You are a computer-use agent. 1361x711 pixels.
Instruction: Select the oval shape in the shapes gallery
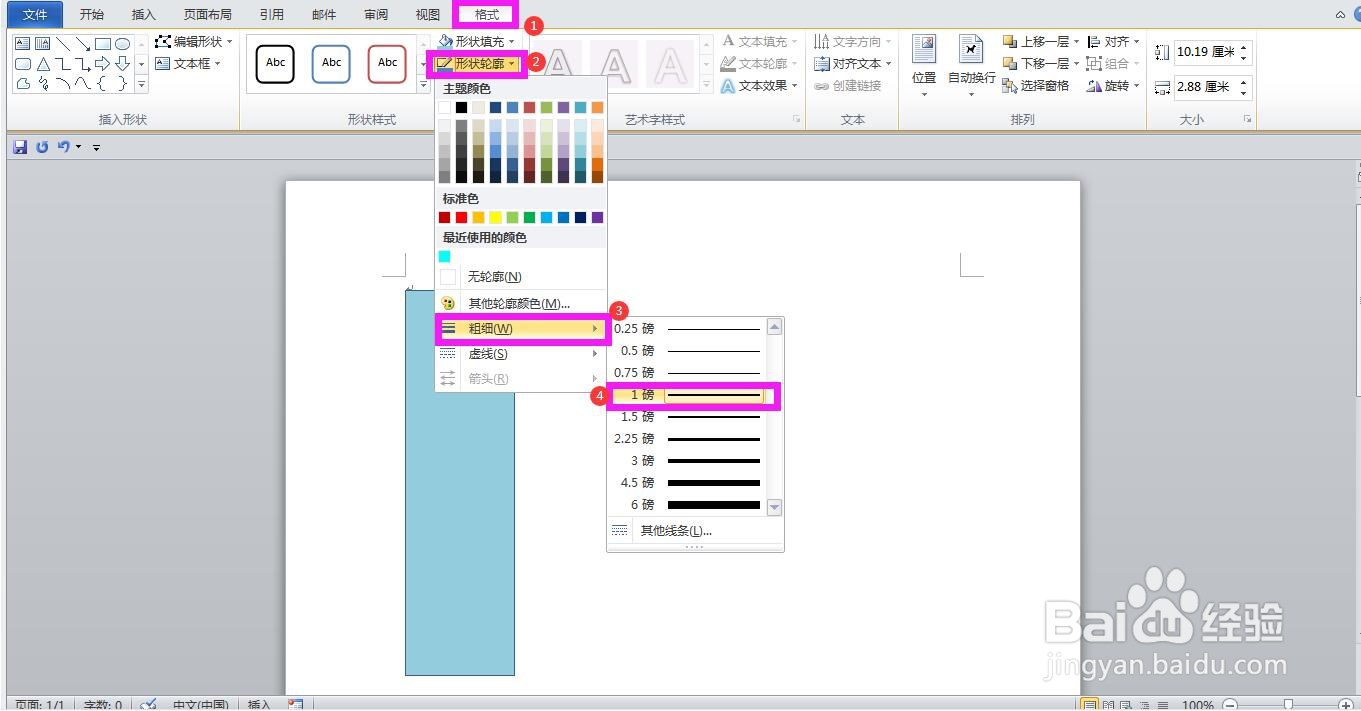click(122, 44)
